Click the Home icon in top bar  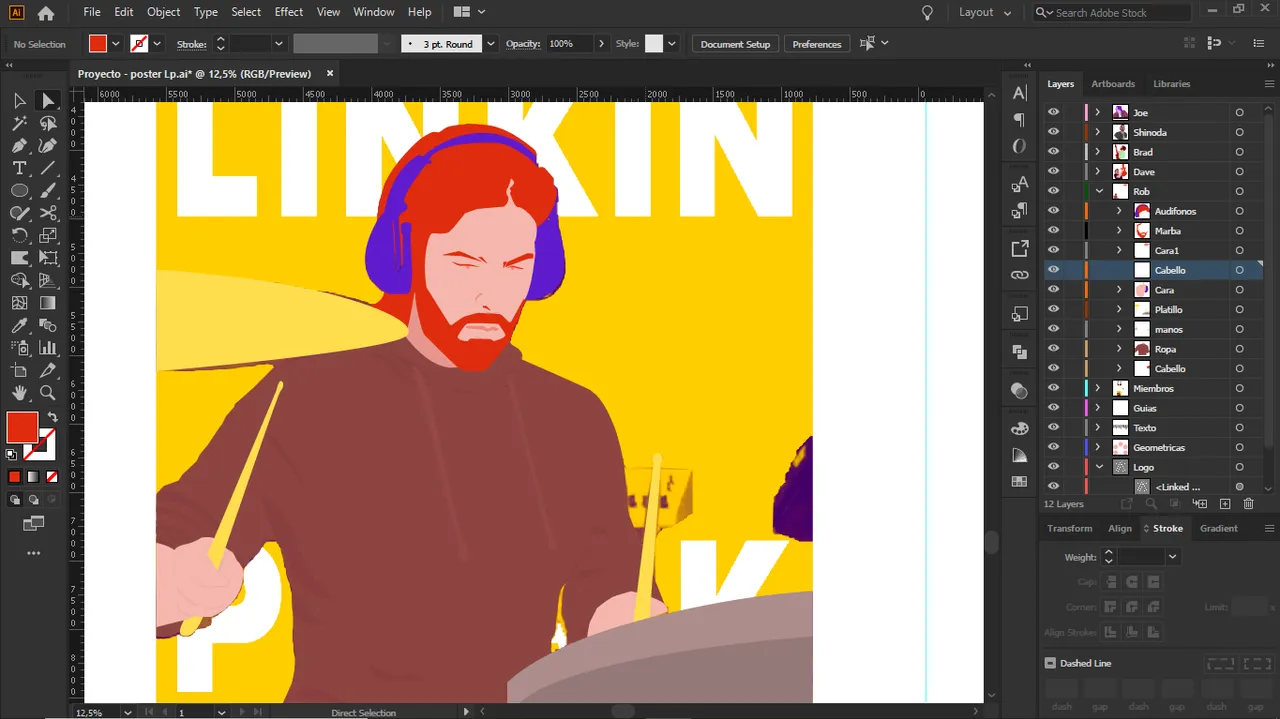click(45, 13)
